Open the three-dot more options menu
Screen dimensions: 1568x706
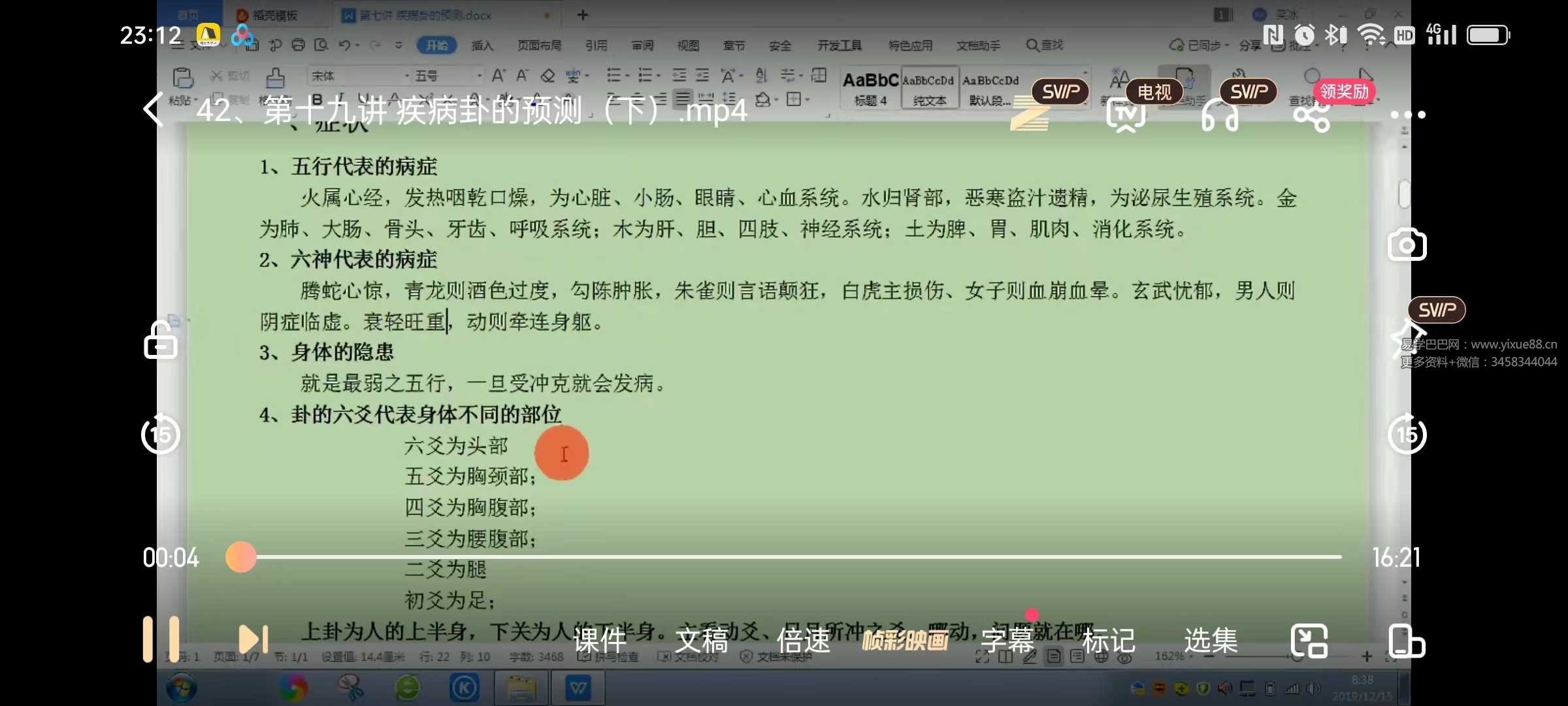[x=1407, y=115]
